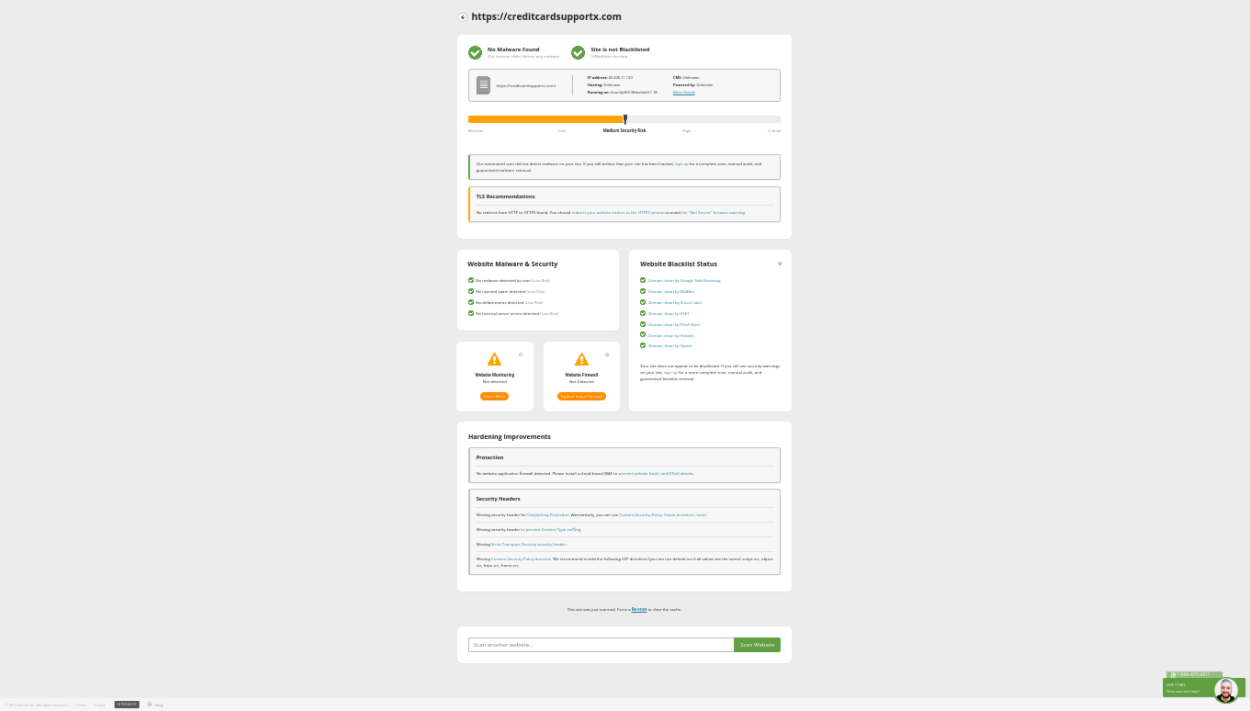Click the Site is not Blacklisted checkmark icon
The image size is (1250, 711).
(x=578, y=52)
